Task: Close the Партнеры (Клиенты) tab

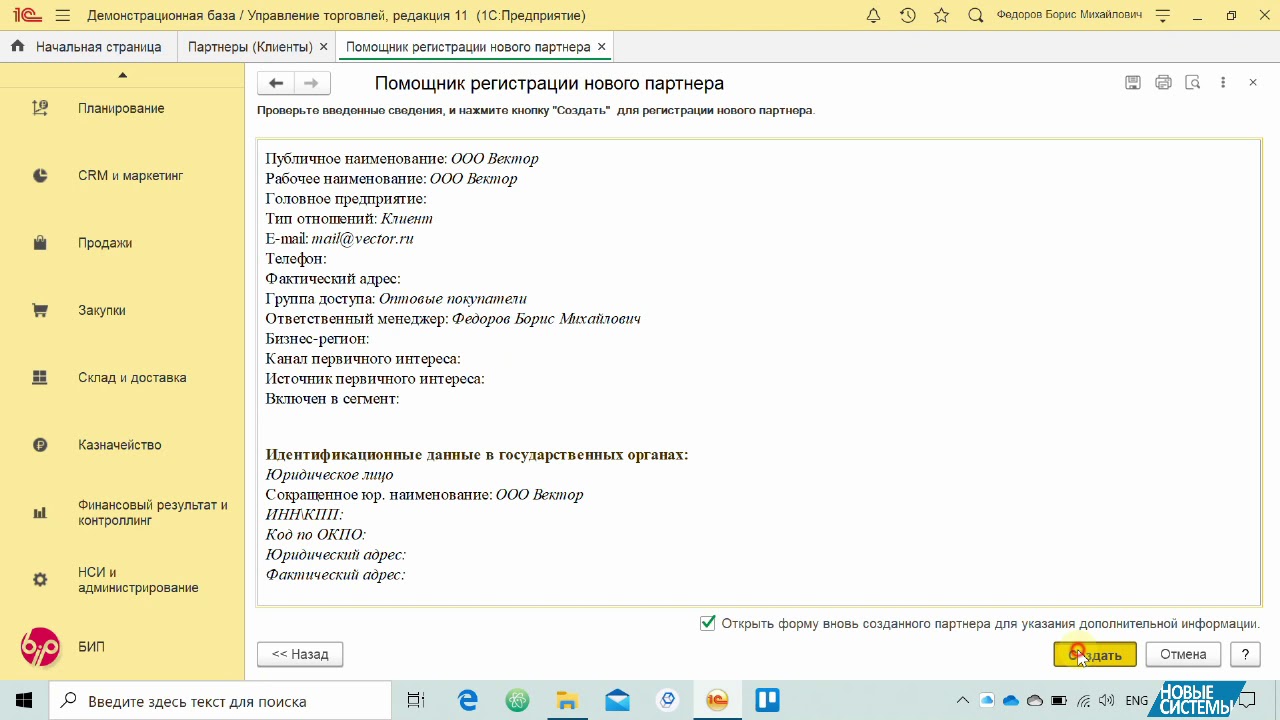Action: click(x=323, y=47)
